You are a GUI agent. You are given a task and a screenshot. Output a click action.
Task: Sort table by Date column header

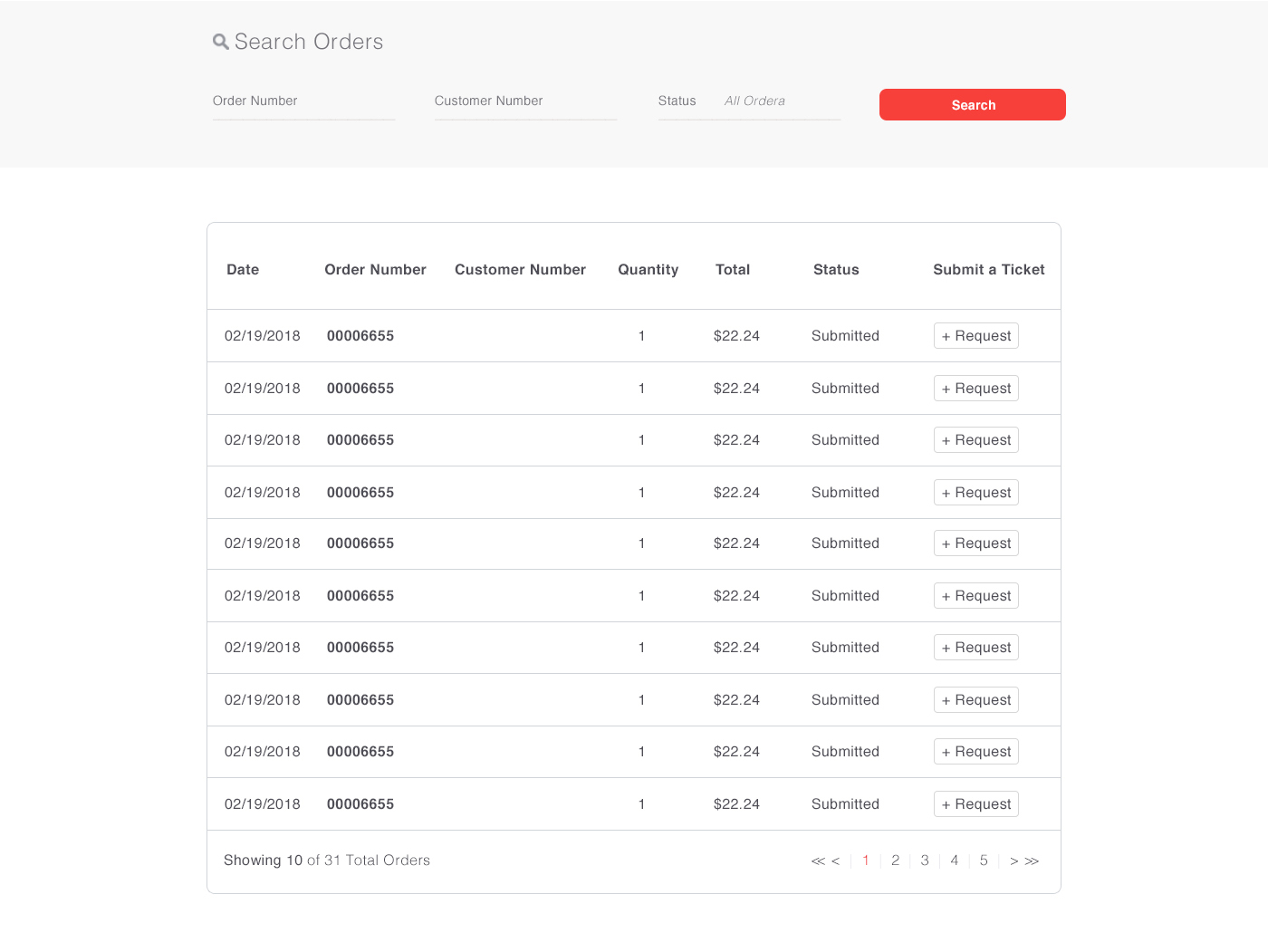click(x=243, y=270)
